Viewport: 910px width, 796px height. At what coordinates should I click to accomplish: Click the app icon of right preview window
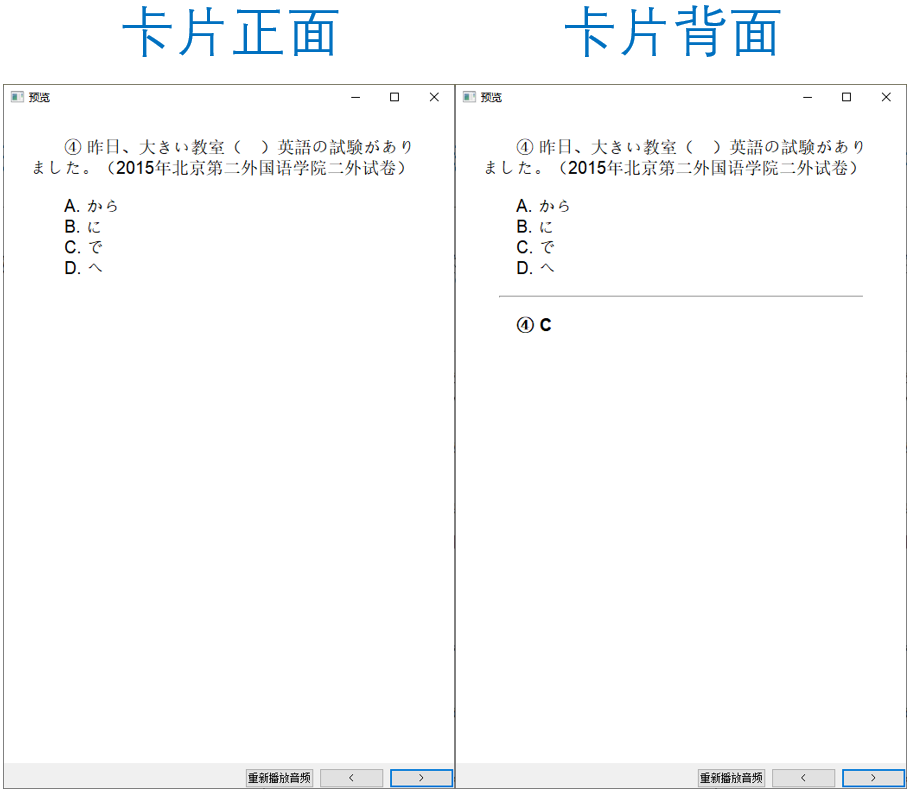click(x=470, y=97)
